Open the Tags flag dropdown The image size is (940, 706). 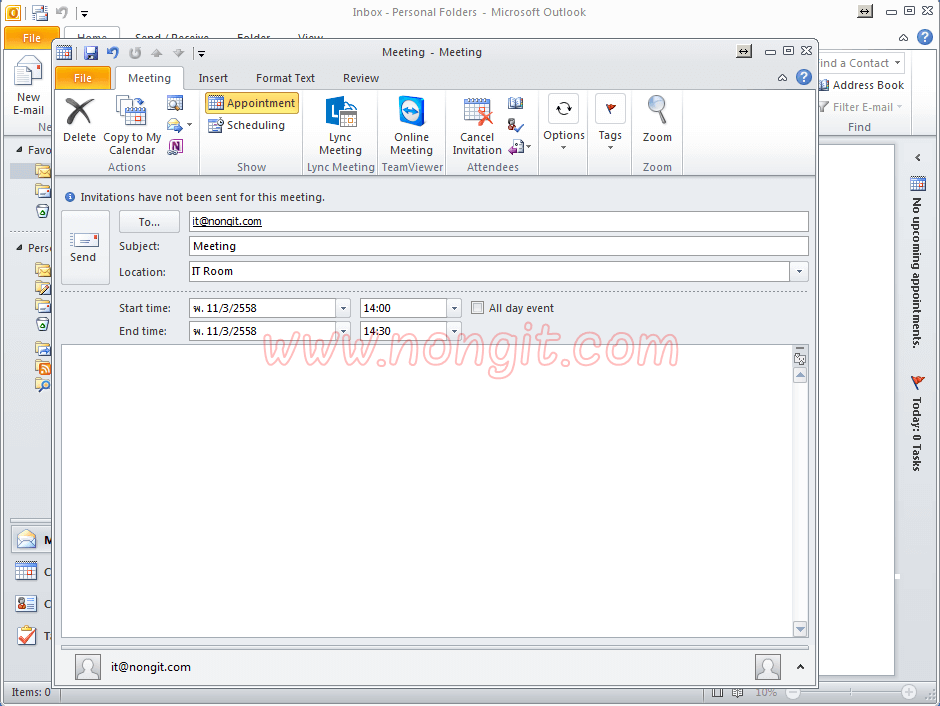tap(610, 122)
